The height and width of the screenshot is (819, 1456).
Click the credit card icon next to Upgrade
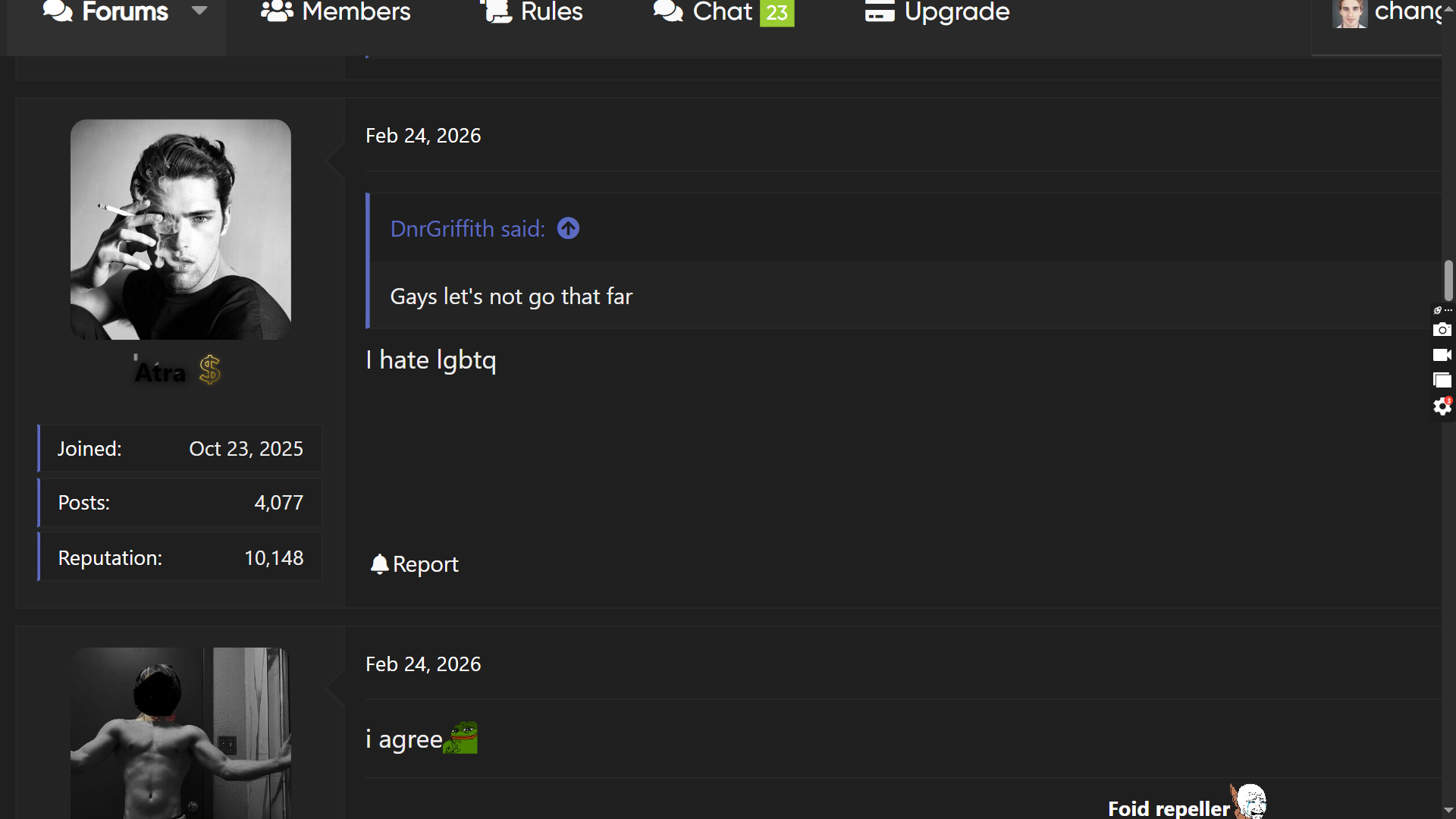880,12
